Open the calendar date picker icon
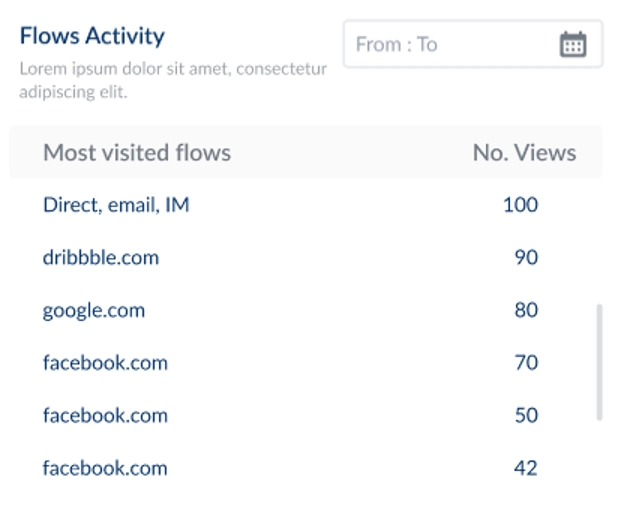Screen dimensions: 618x522 tap(573, 44)
